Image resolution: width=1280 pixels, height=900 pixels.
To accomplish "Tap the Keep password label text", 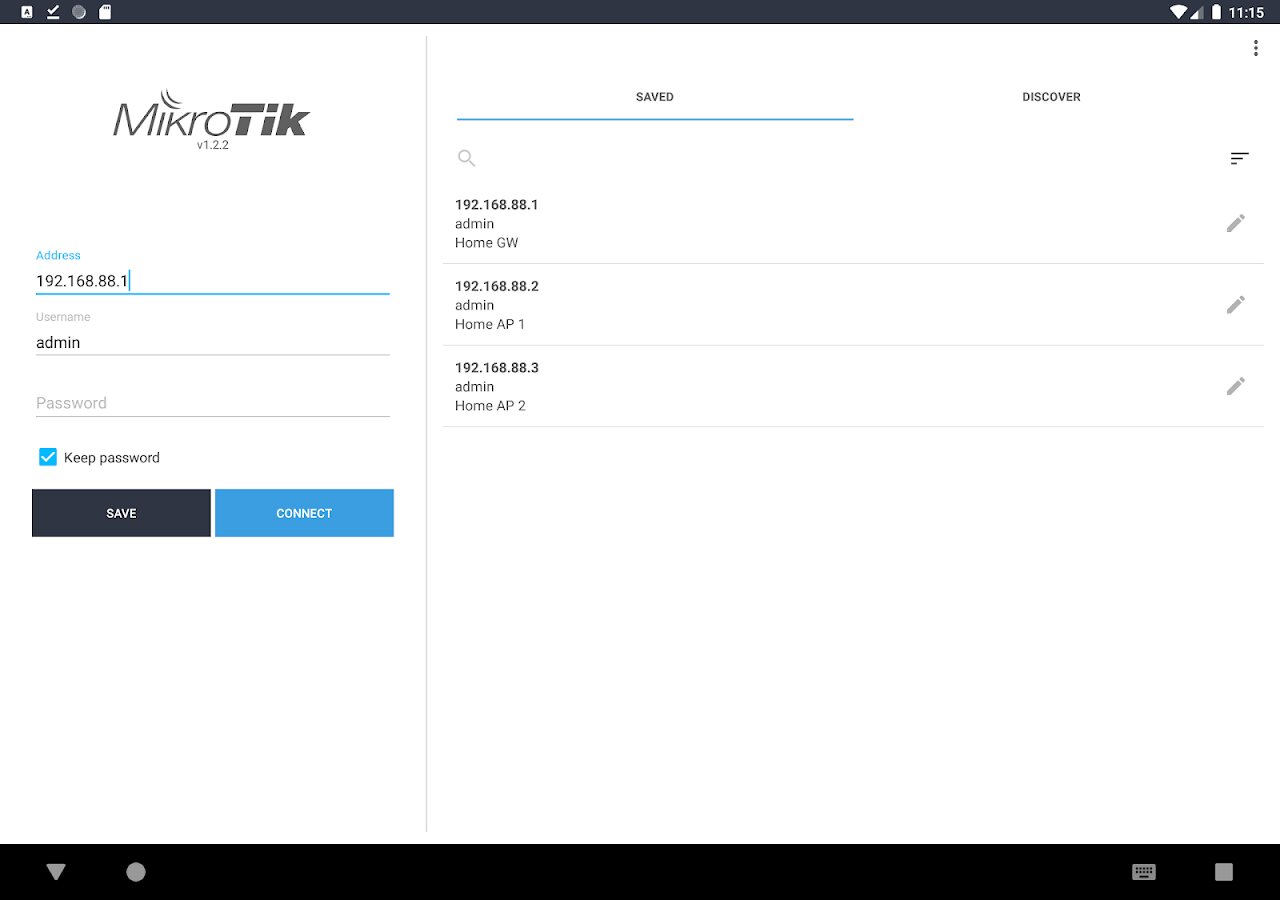I will tap(112, 458).
